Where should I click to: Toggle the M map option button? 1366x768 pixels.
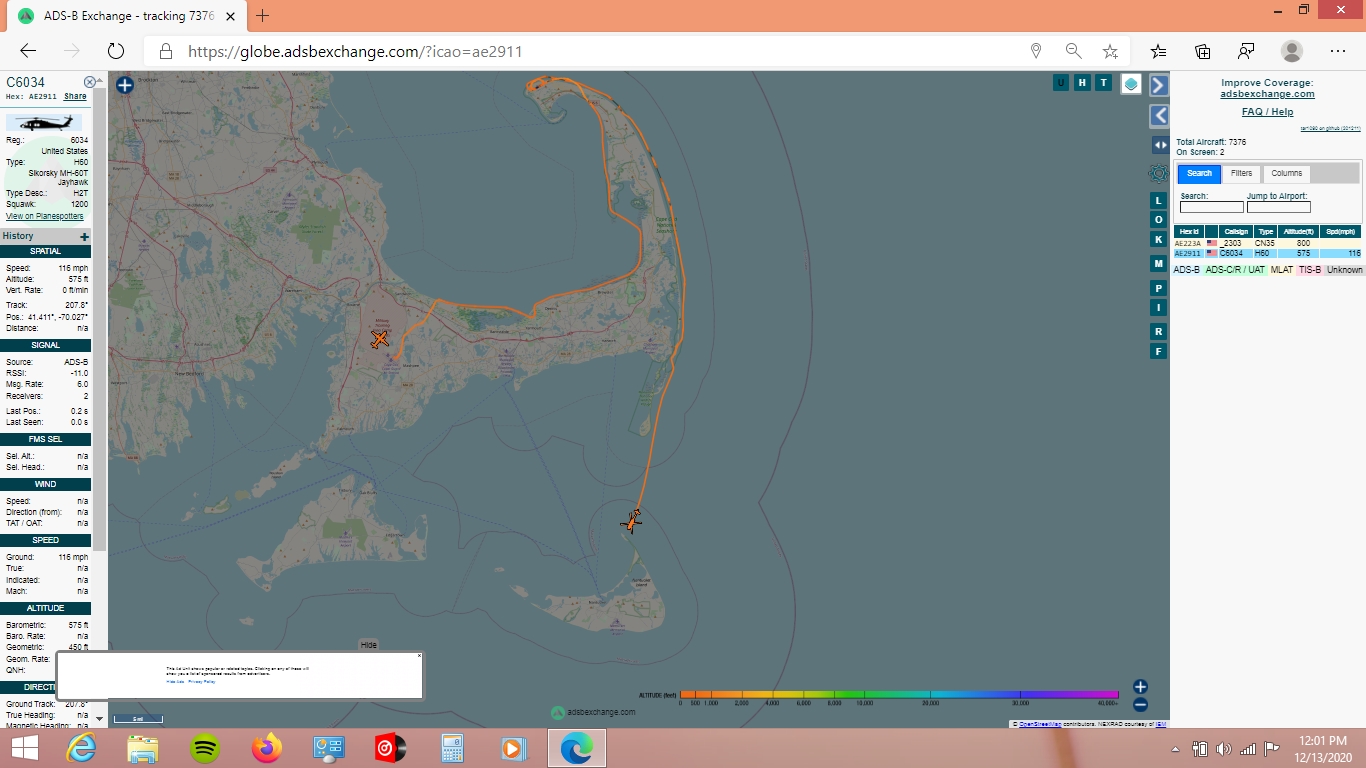tap(1159, 263)
